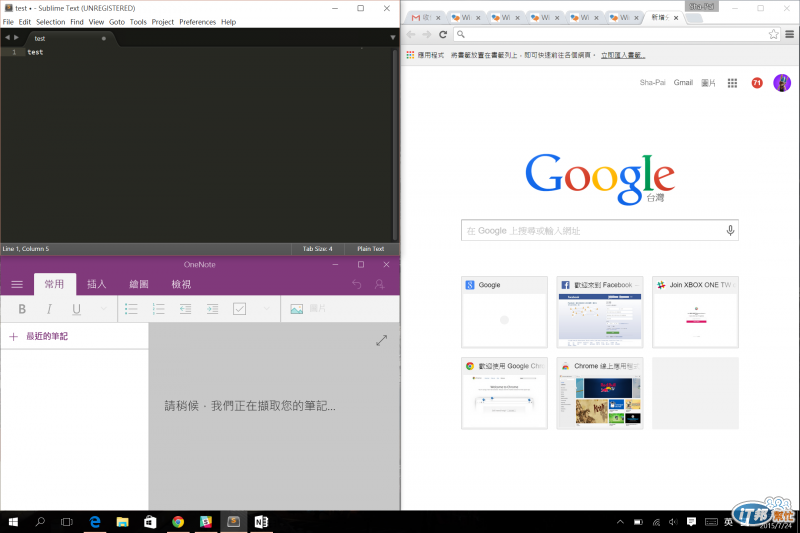
Task: Open OneNote share/account person icon
Action: 379,284
